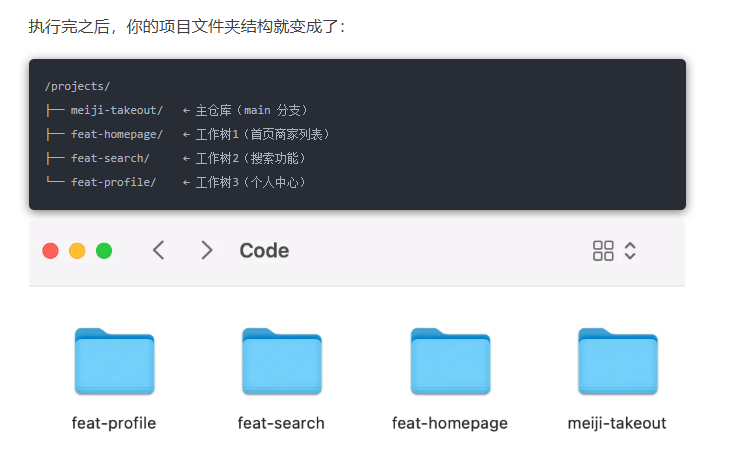Select the feat-homepage folder label
This screenshot has height=473, width=746.
[450, 423]
